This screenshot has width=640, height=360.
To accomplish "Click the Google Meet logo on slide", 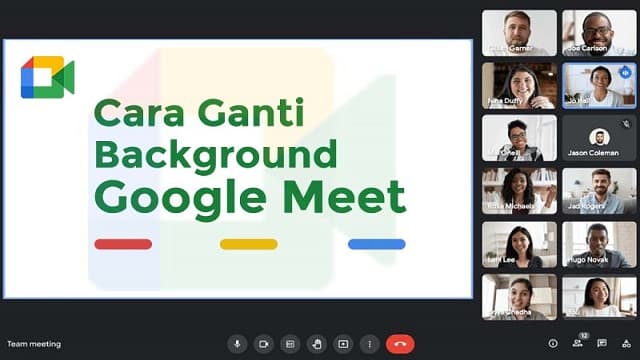I will (x=48, y=77).
